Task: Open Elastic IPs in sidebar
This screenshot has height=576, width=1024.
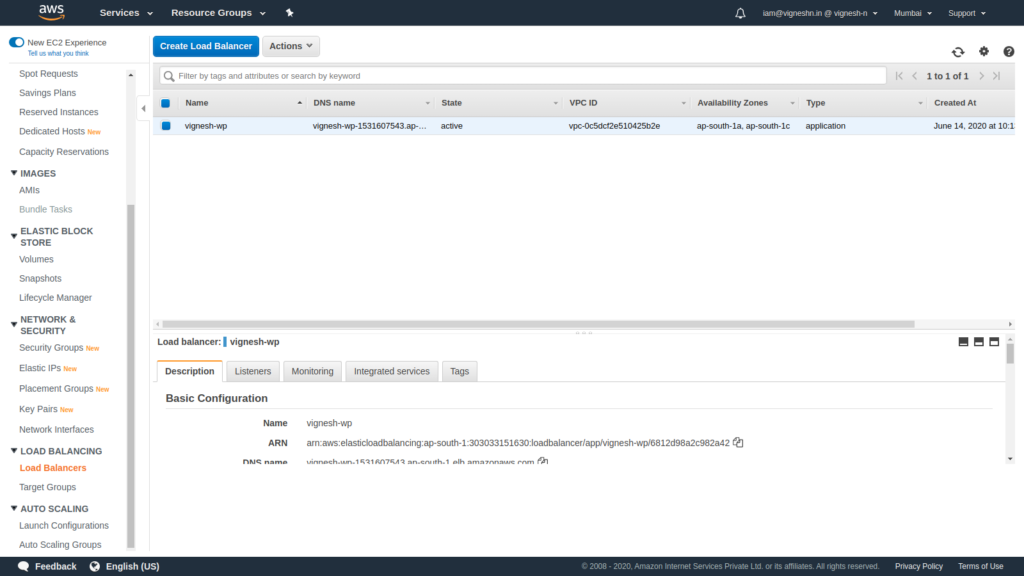Action: pyautogui.click(x=40, y=368)
